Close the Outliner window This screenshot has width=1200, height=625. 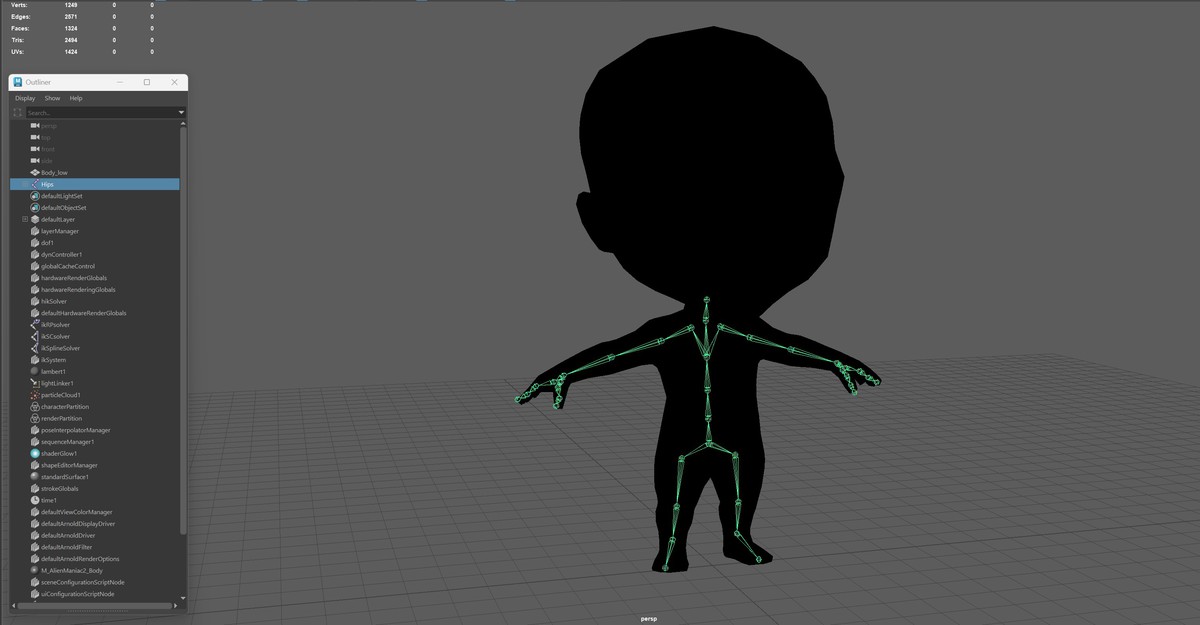click(x=175, y=82)
